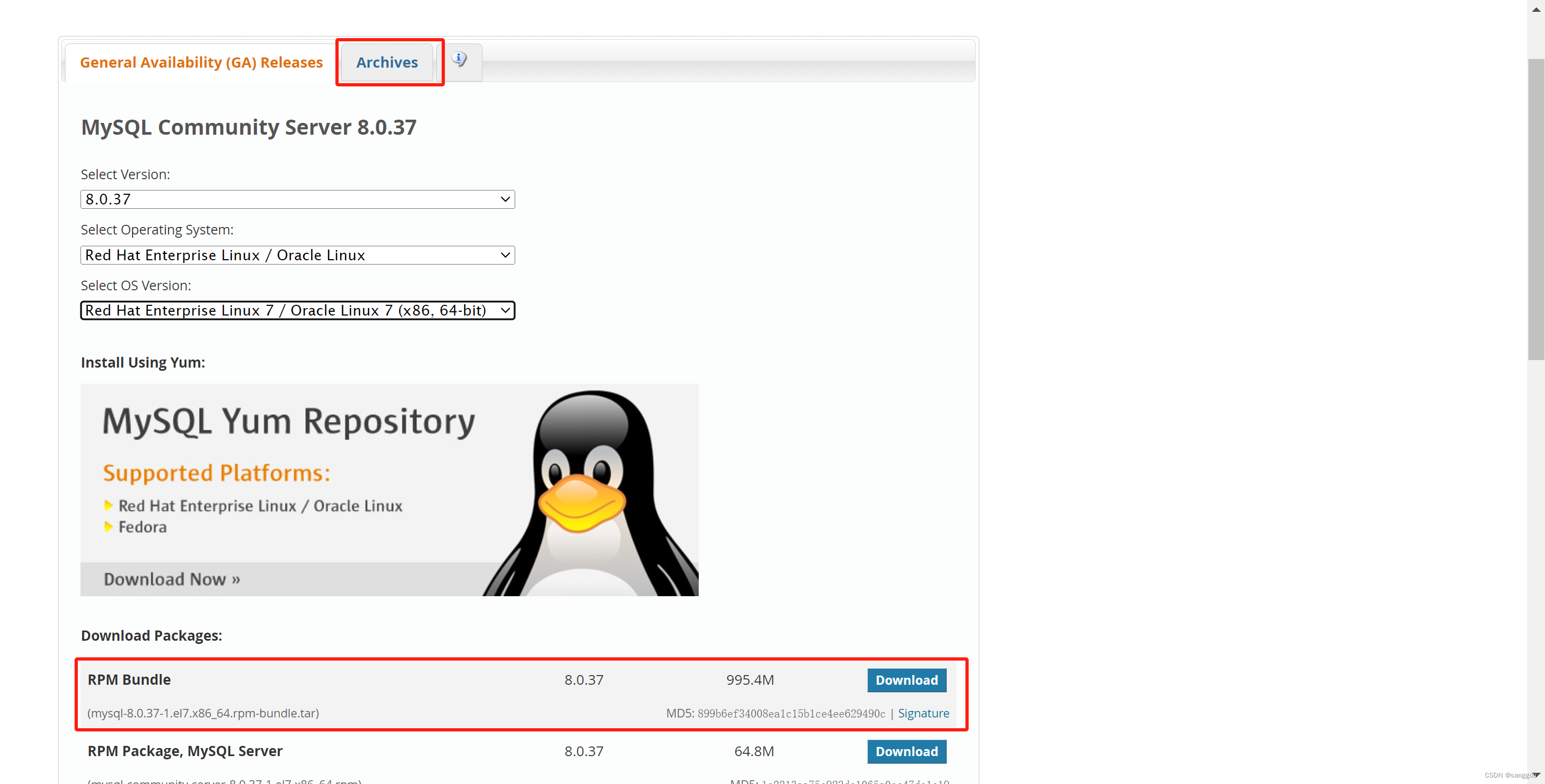Click the MySQL Community Server 8.0.37 heading
This screenshot has width=1545, height=784.
tap(248, 127)
